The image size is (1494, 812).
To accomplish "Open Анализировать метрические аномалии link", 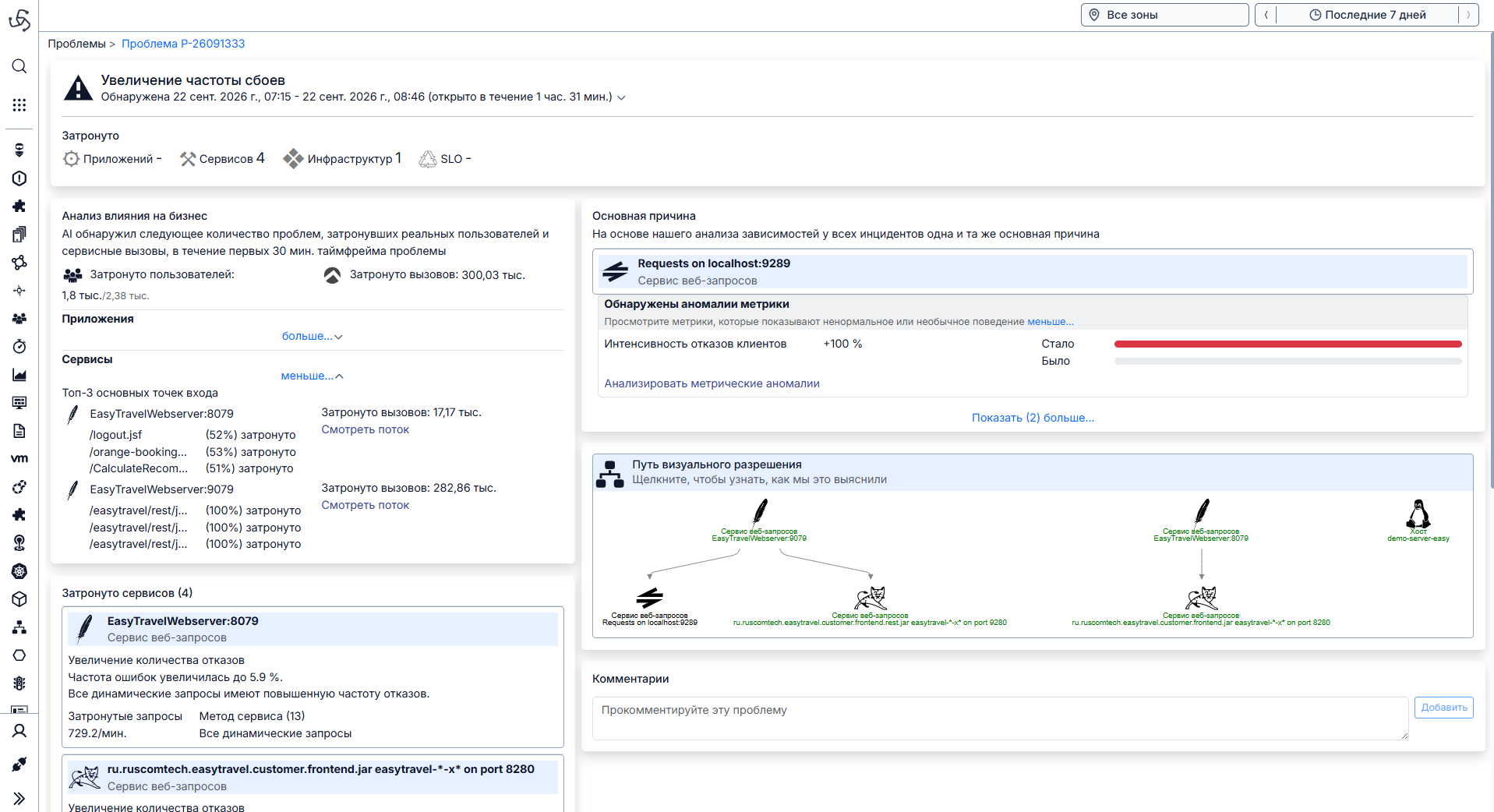I will (712, 383).
